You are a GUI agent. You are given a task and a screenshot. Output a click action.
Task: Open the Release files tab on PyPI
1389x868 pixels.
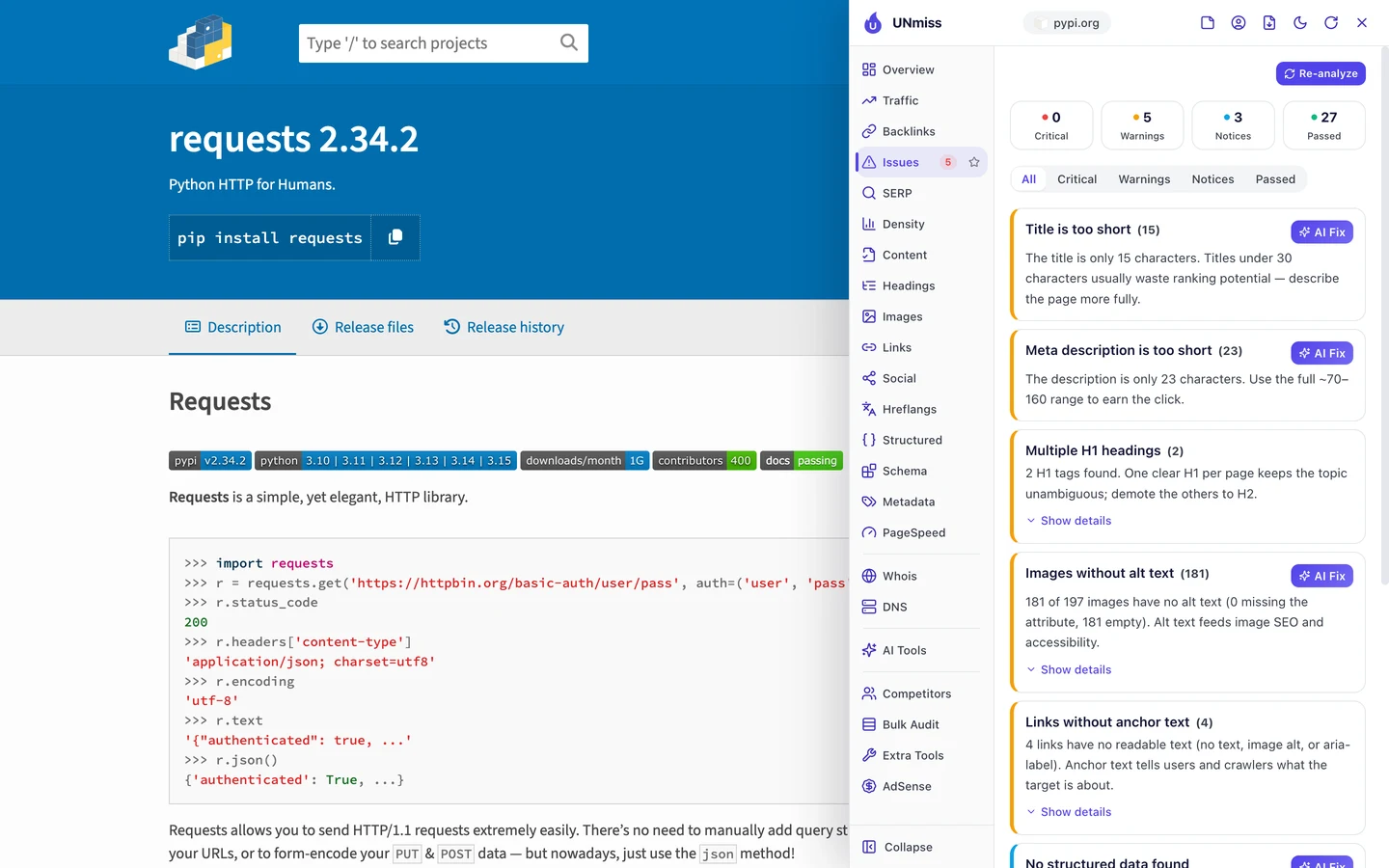(x=363, y=327)
